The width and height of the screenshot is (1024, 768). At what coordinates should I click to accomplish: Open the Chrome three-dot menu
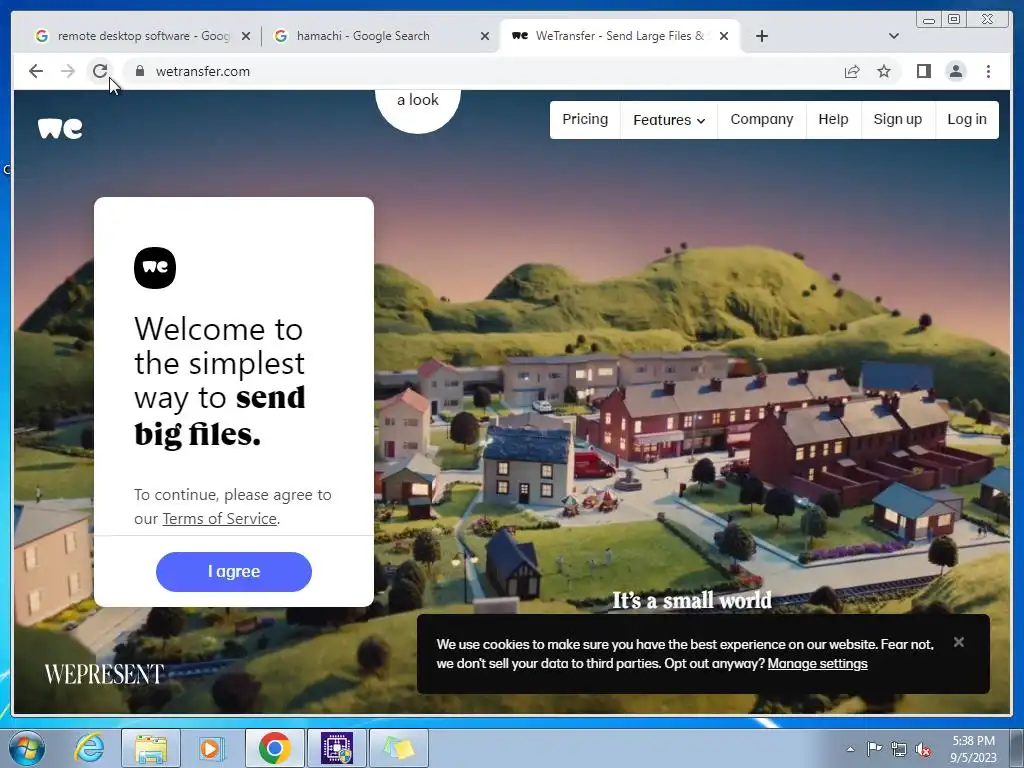click(988, 71)
